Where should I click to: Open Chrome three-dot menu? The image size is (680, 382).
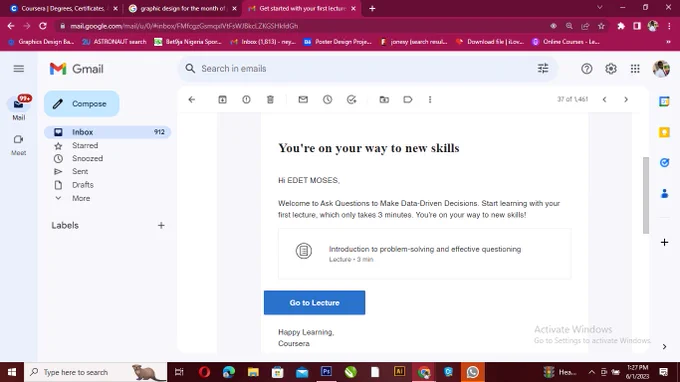coord(669,26)
